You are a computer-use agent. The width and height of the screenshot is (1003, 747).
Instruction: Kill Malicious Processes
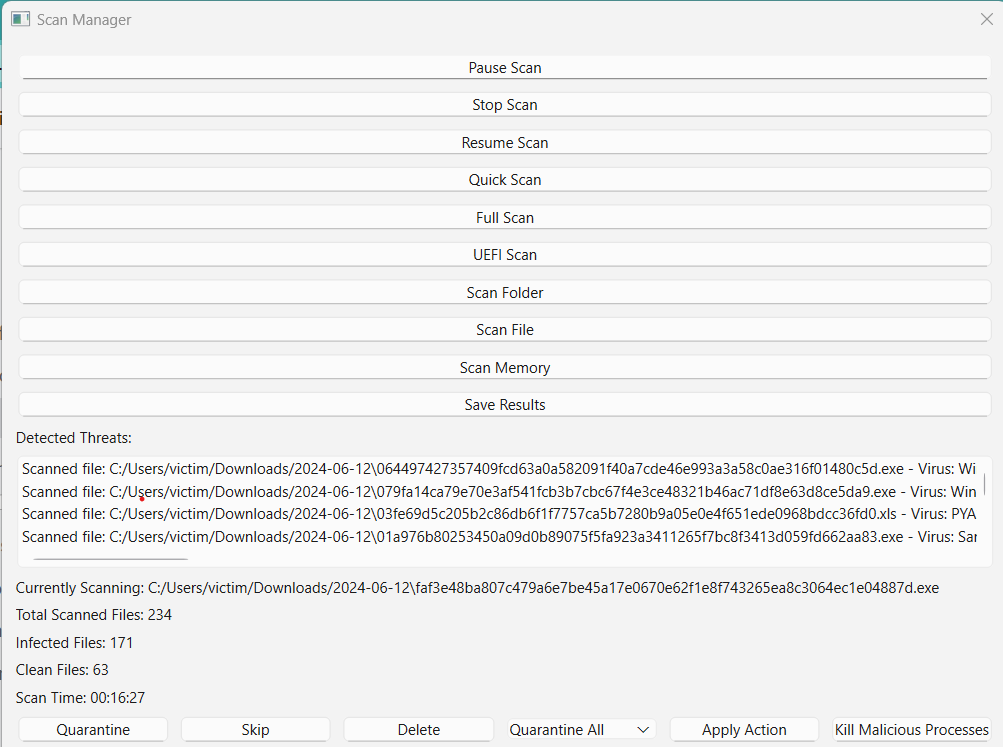(x=911, y=729)
